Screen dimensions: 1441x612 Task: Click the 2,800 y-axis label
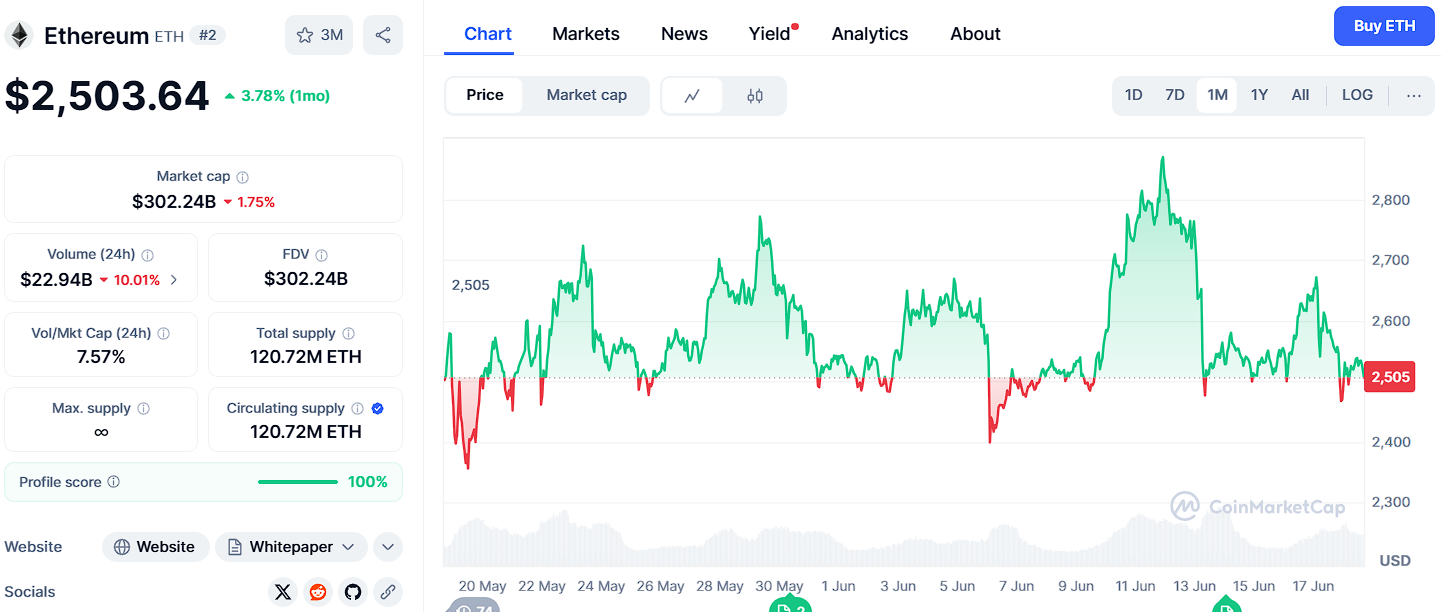pyautogui.click(x=1390, y=200)
